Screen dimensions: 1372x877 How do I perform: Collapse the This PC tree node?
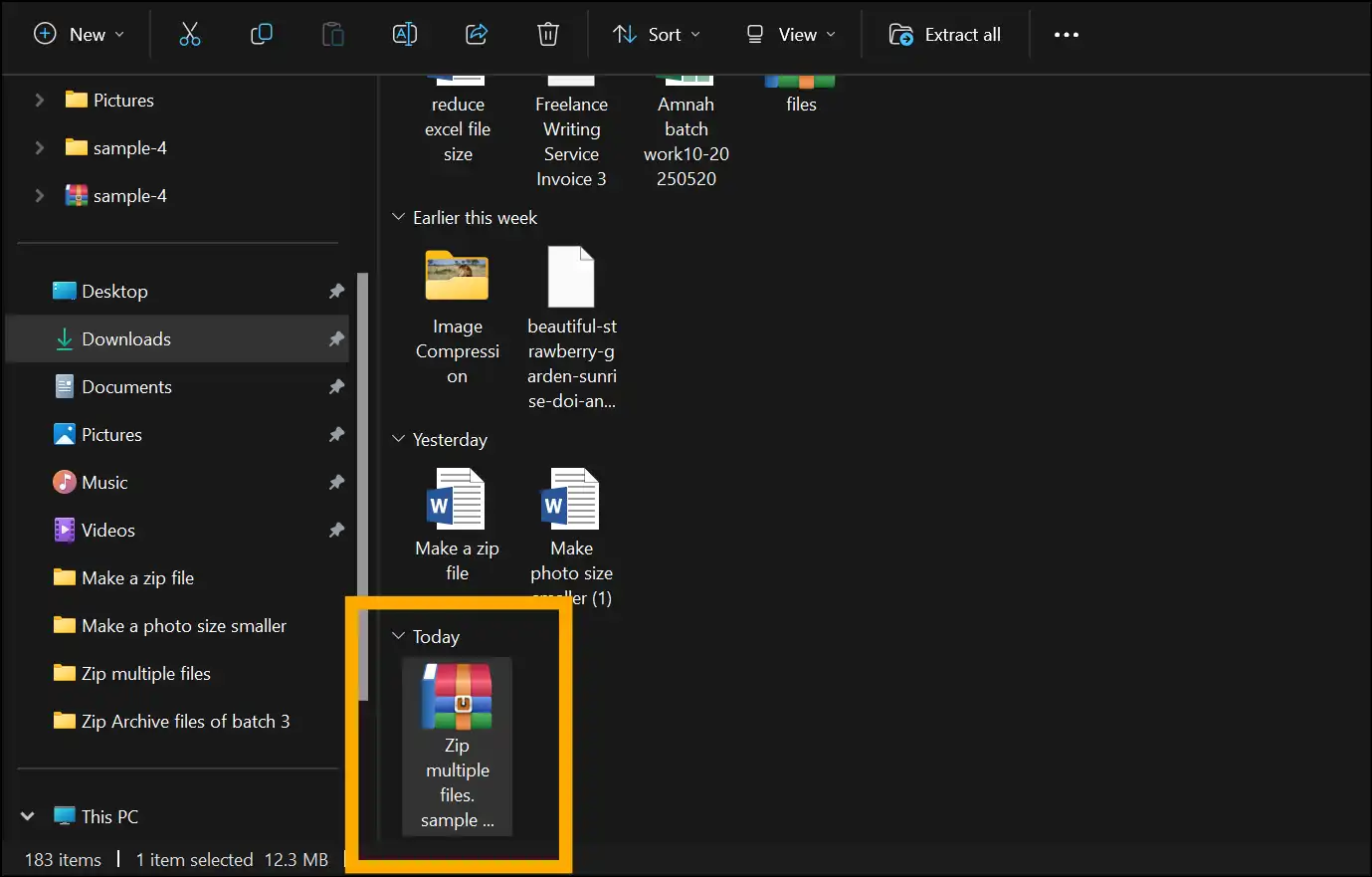28,816
